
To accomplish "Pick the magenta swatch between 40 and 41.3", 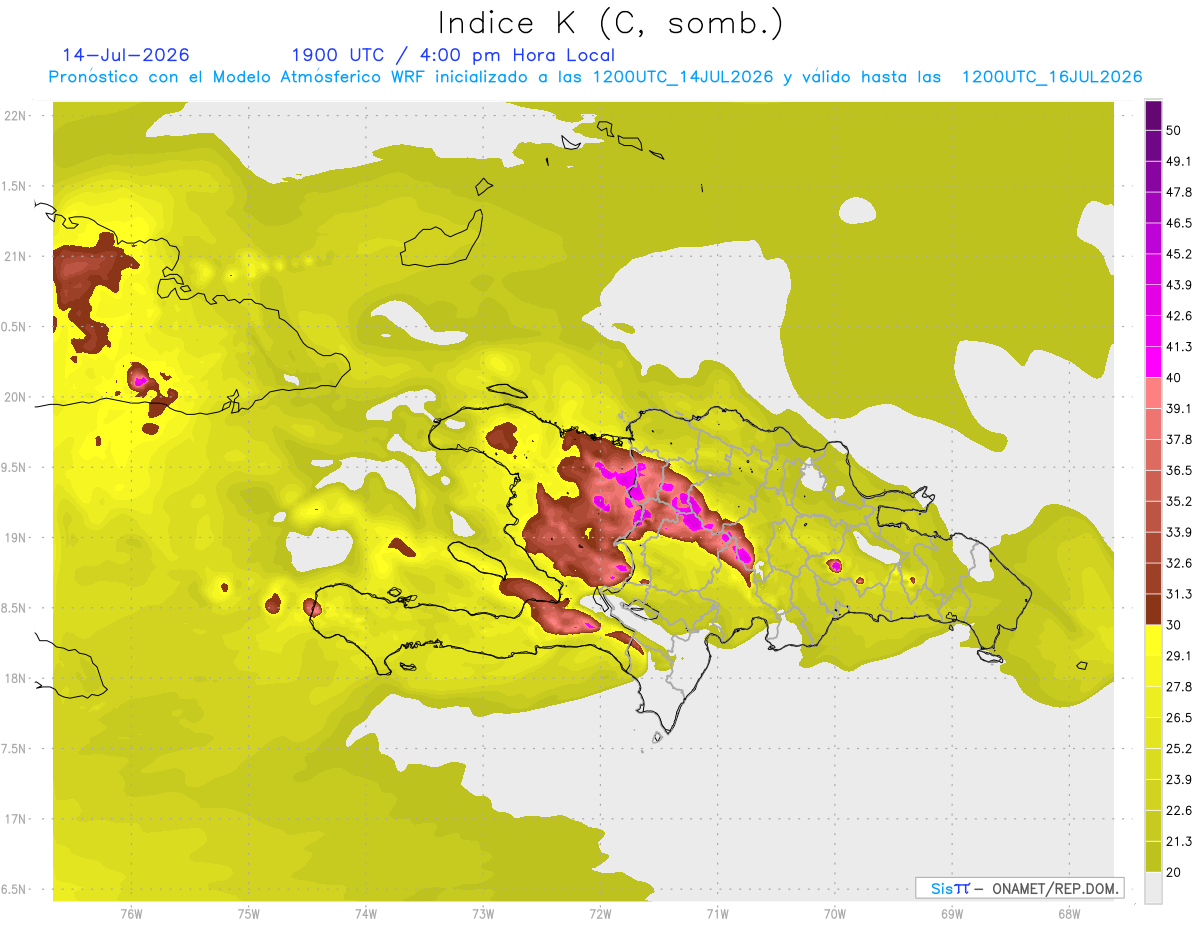I will click(x=1153, y=363).
